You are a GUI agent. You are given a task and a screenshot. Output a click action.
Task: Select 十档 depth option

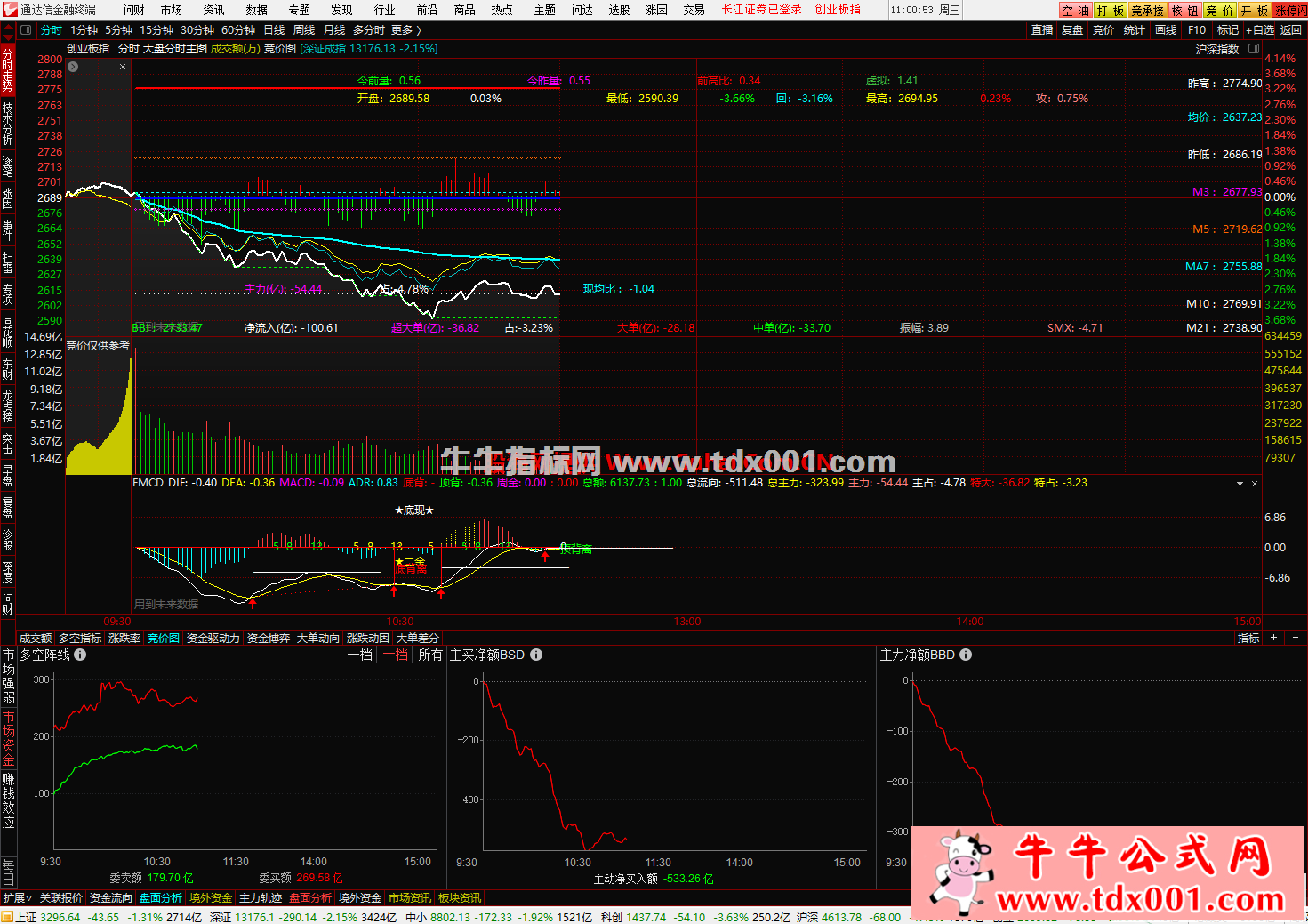coord(396,655)
